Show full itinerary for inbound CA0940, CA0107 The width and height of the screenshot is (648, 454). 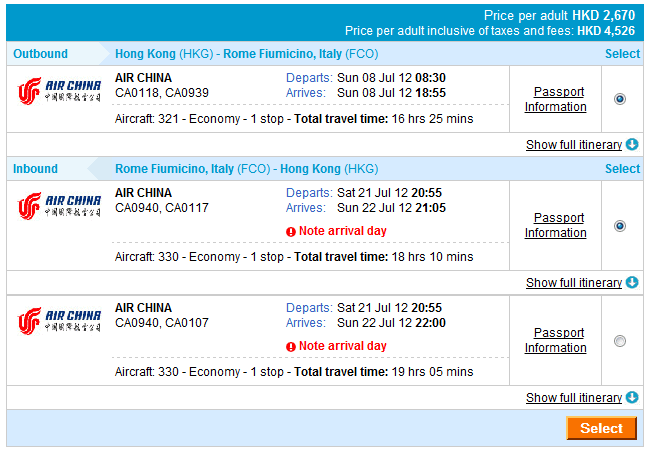pyautogui.click(x=573, y=398)
